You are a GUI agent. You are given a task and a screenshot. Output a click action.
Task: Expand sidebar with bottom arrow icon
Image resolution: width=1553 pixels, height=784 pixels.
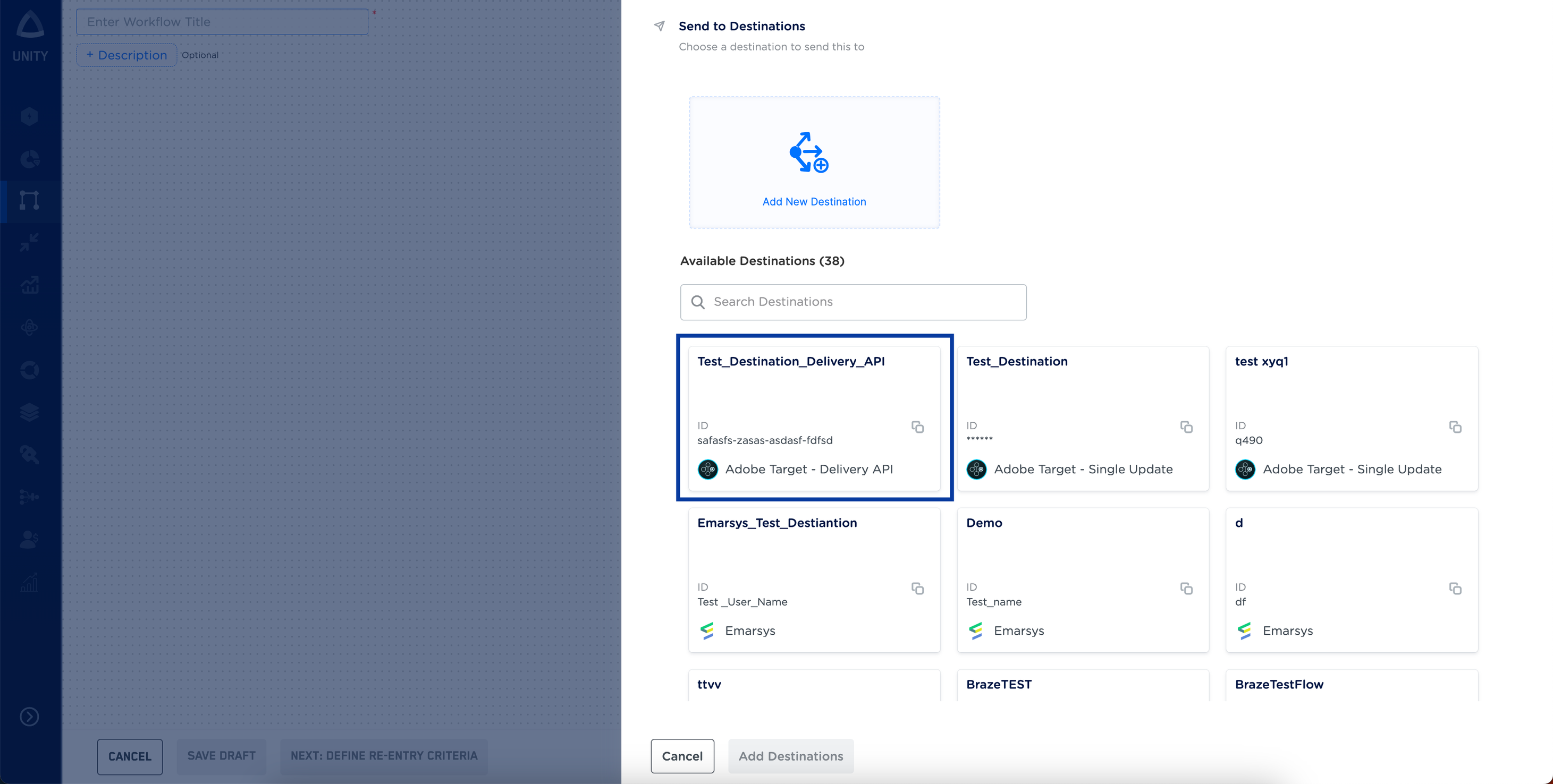(30, 717)
